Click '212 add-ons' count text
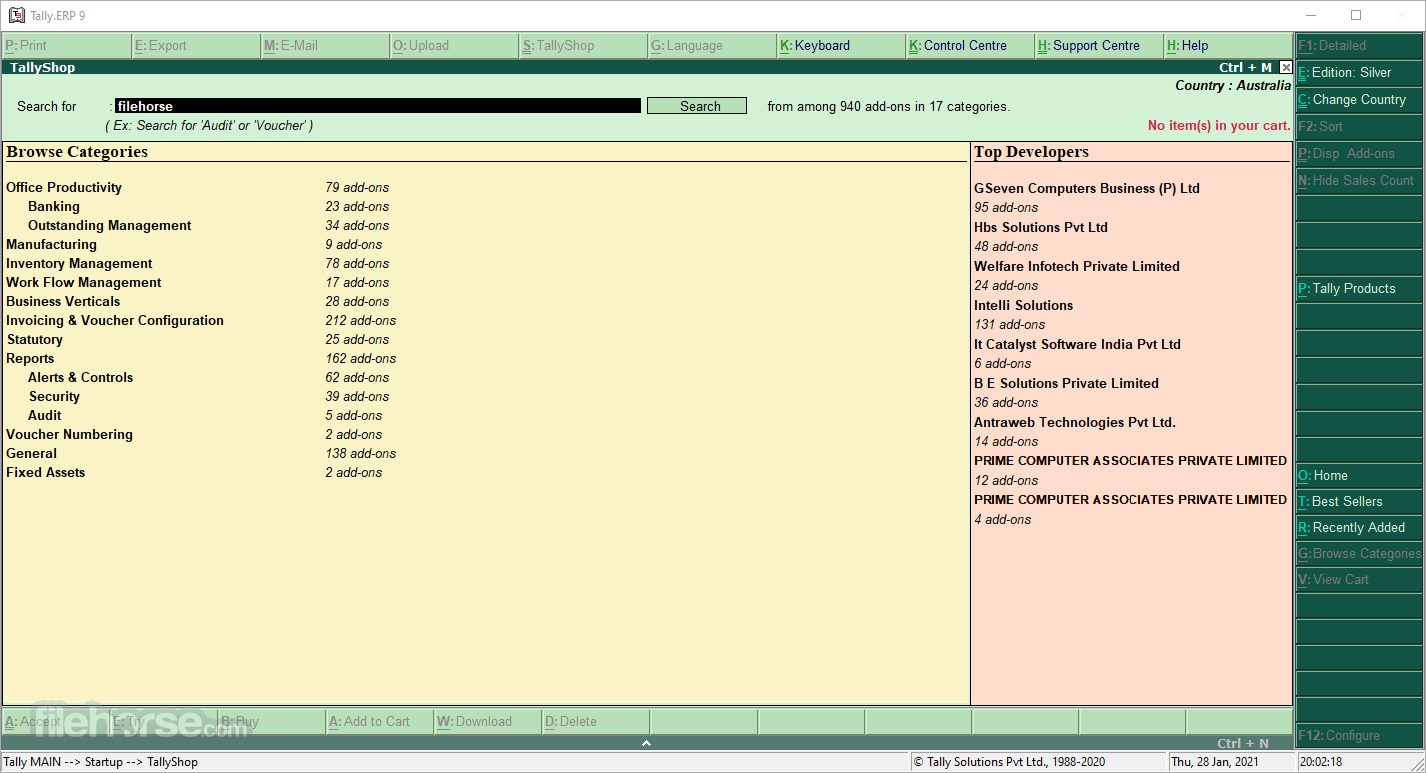1426x773 pixels. pyautogui.click(x=361, y=321)
